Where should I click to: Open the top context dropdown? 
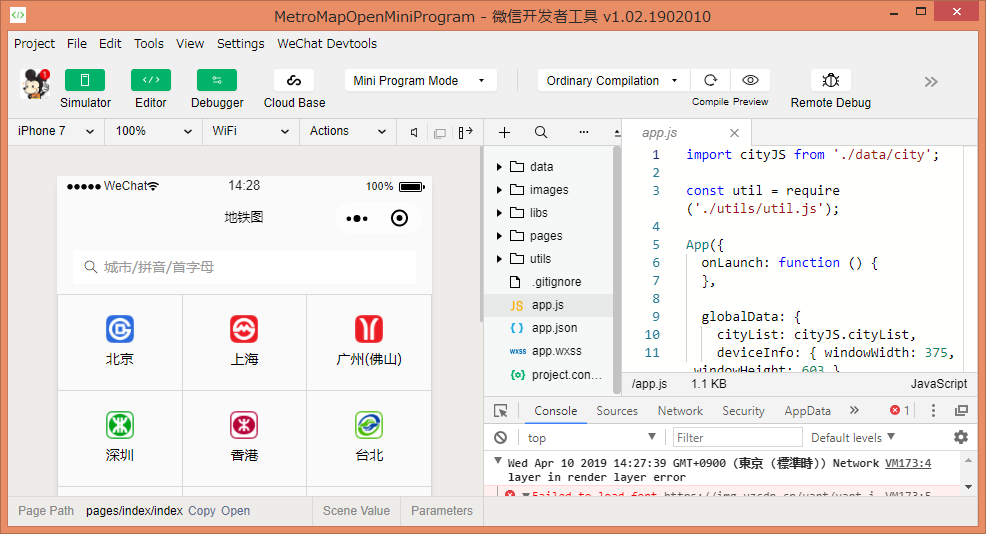591,437
